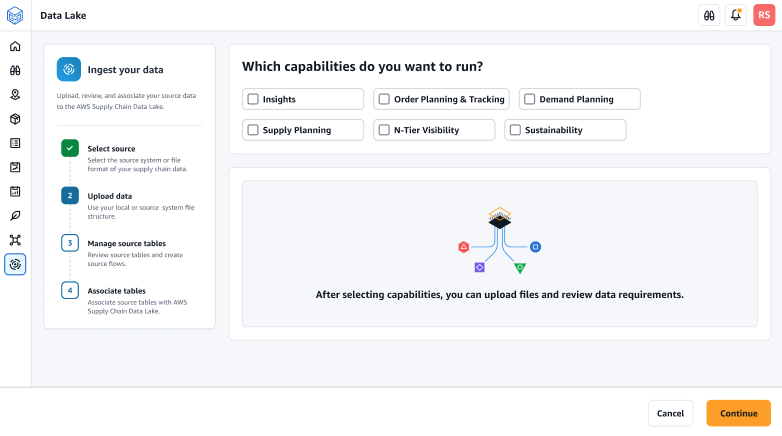782x436 pixels.
Task: Select the map pin location sidebar icon
Action: (15, 95)
